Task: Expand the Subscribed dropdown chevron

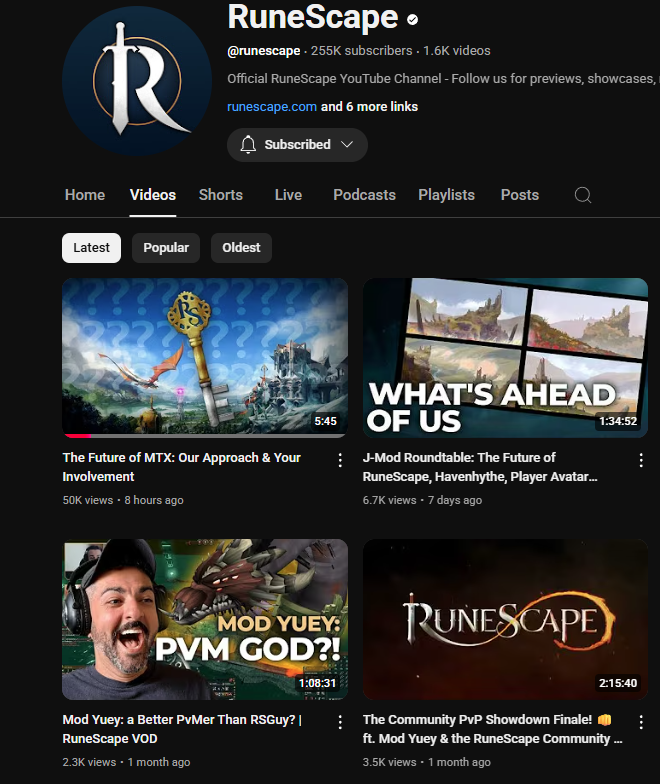Action: click(x=347, y=144)
